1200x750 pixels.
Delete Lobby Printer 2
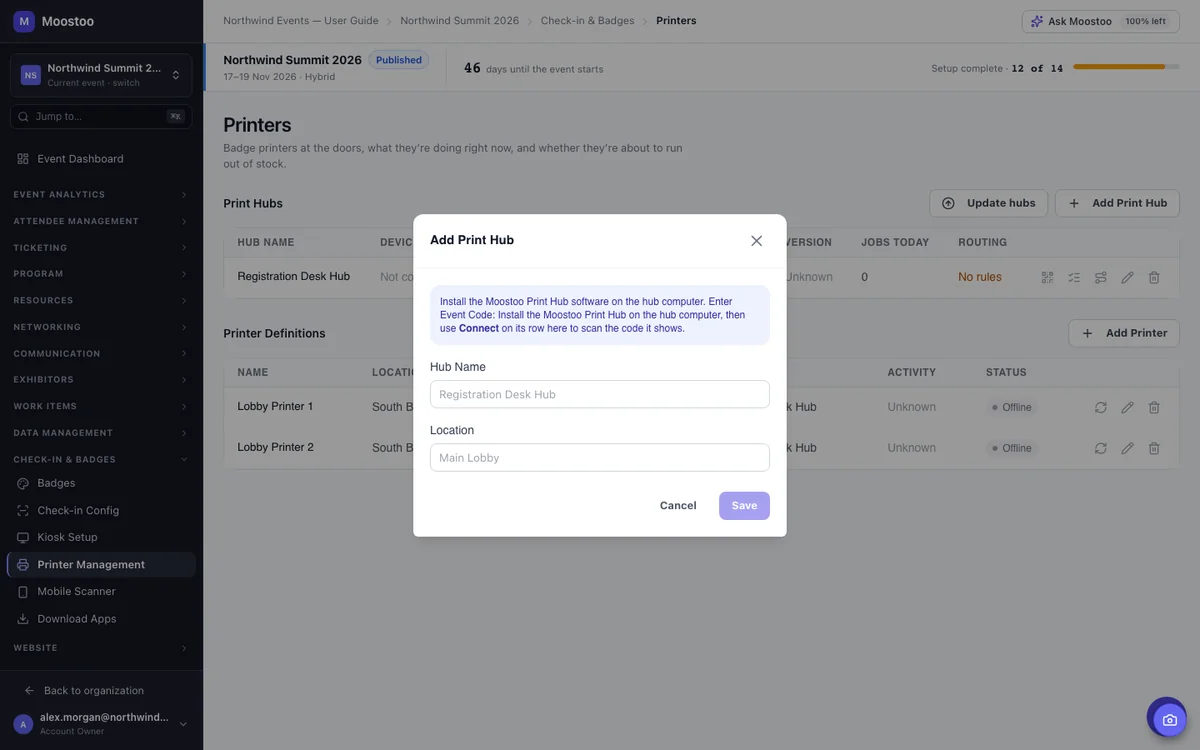[1154, 448]
